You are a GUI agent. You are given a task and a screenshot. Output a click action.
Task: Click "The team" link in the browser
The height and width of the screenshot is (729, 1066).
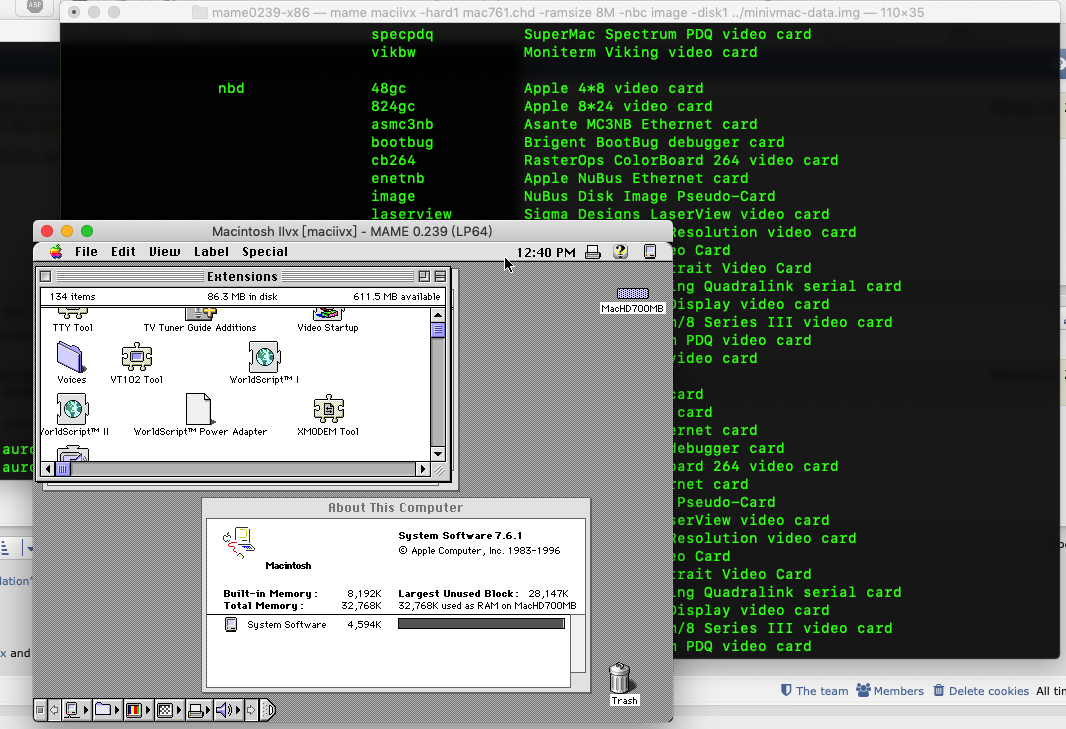(x=814, y=691)
